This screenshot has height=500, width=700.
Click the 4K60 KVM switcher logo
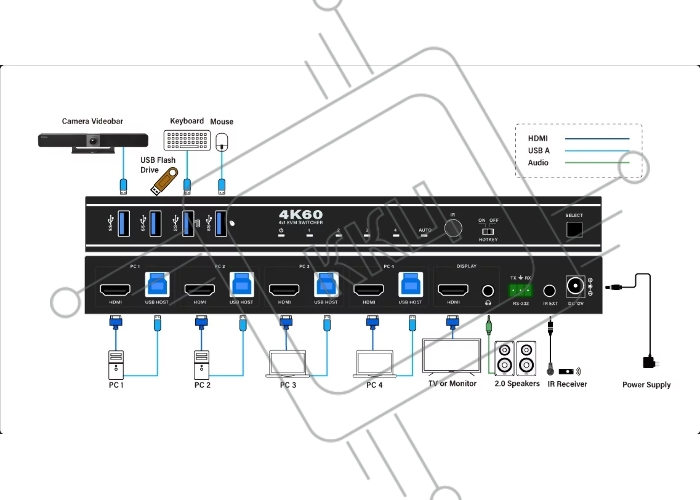coord(301,217)
